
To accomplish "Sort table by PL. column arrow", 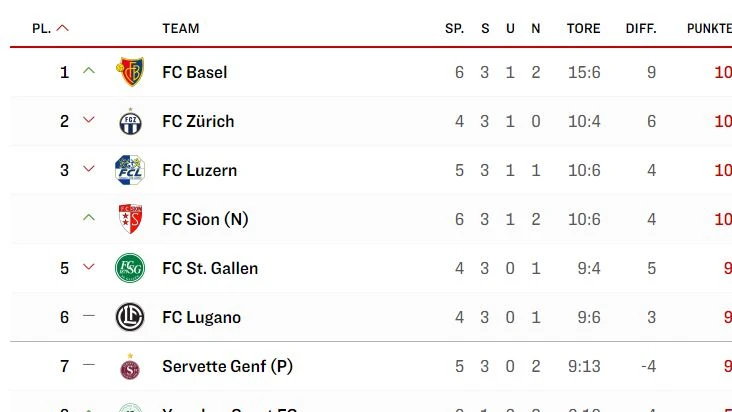I will click(x=63, y=29).
